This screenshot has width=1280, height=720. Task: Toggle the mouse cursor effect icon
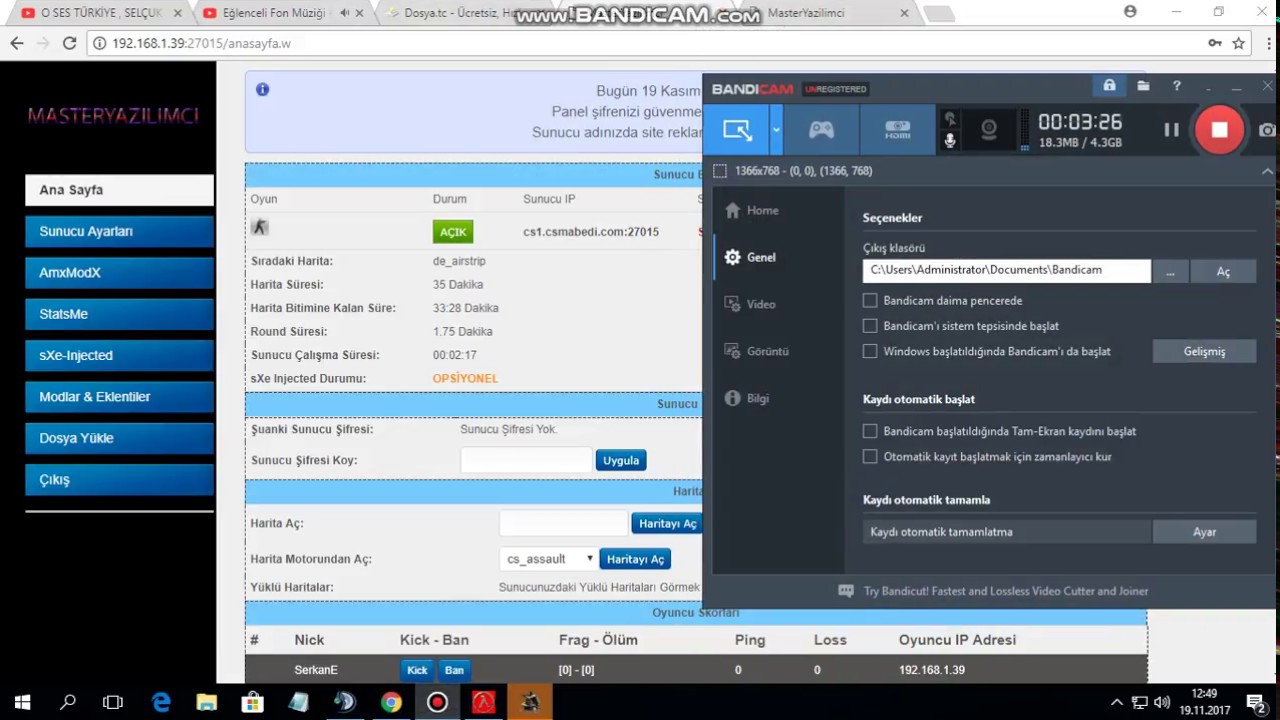click(950, 119)
